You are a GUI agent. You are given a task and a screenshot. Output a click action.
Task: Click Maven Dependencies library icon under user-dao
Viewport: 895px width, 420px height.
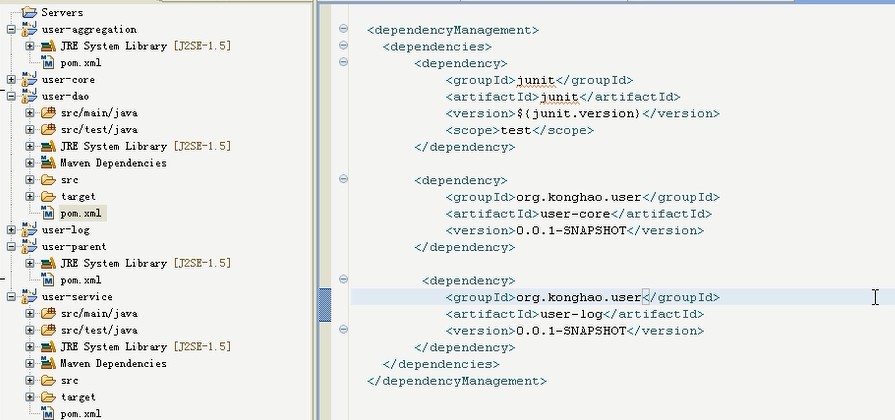(47, 163)
